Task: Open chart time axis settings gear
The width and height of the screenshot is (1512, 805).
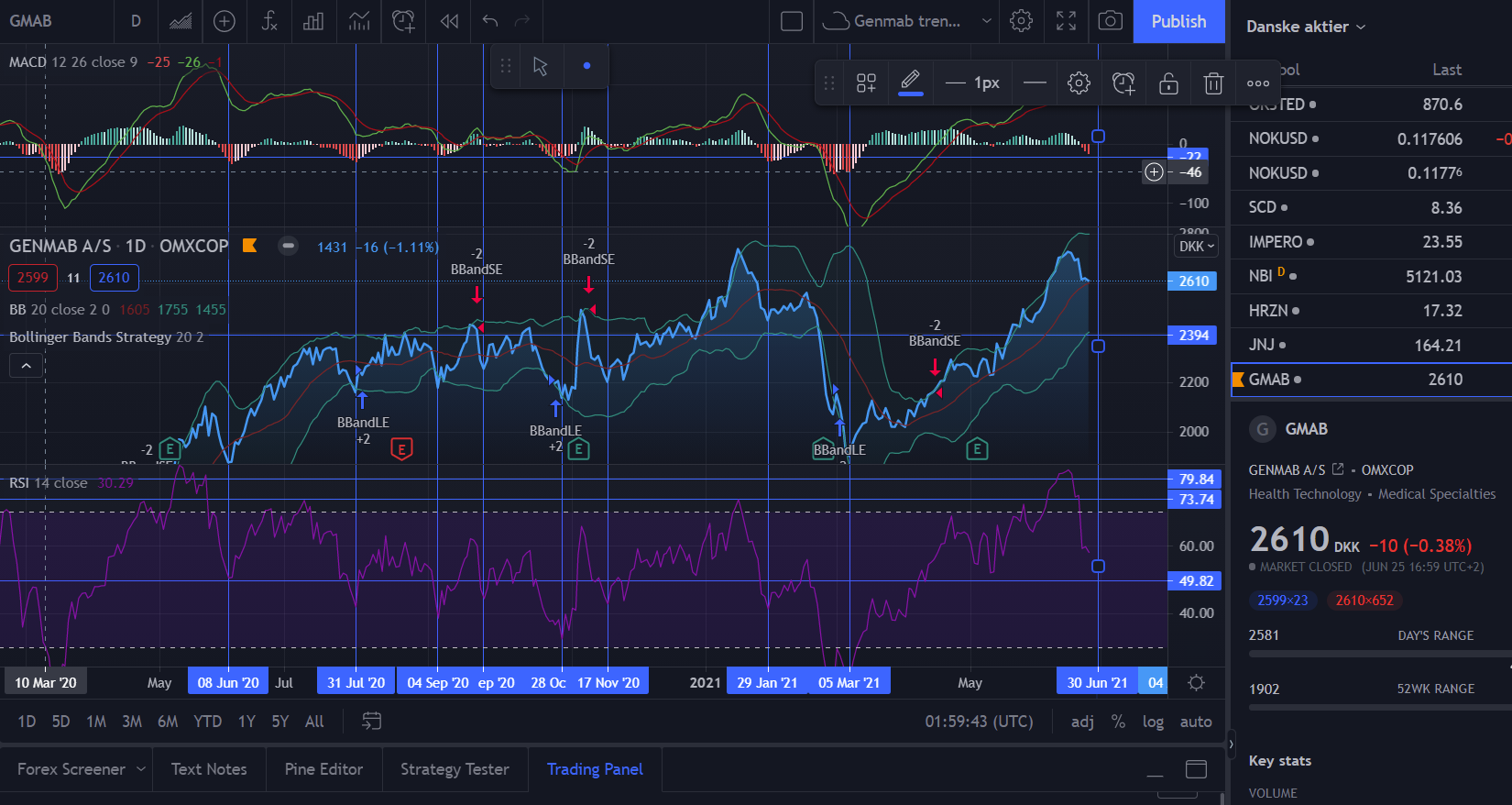Action: click(x=1196, y=683)
